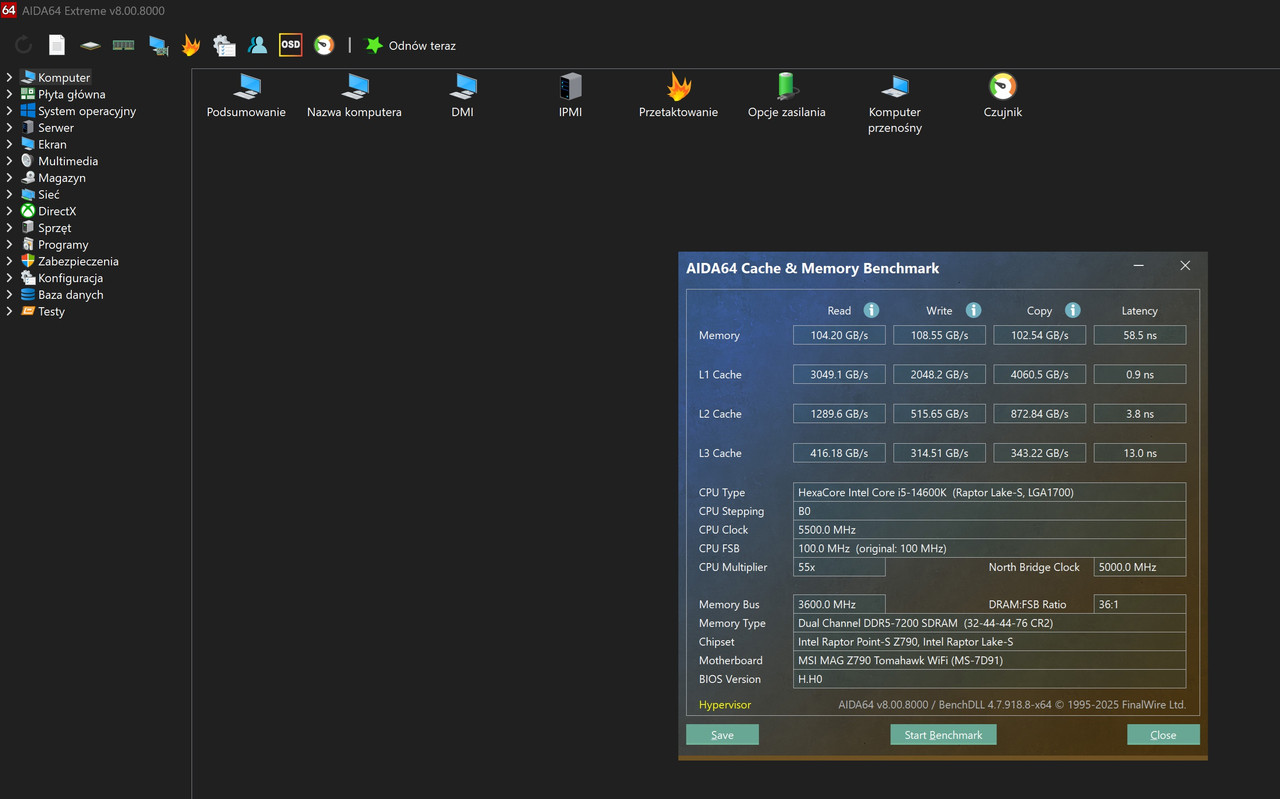Expand the System operacyjny tree node arrow
1280x799 pixels.
coord(9,111)
